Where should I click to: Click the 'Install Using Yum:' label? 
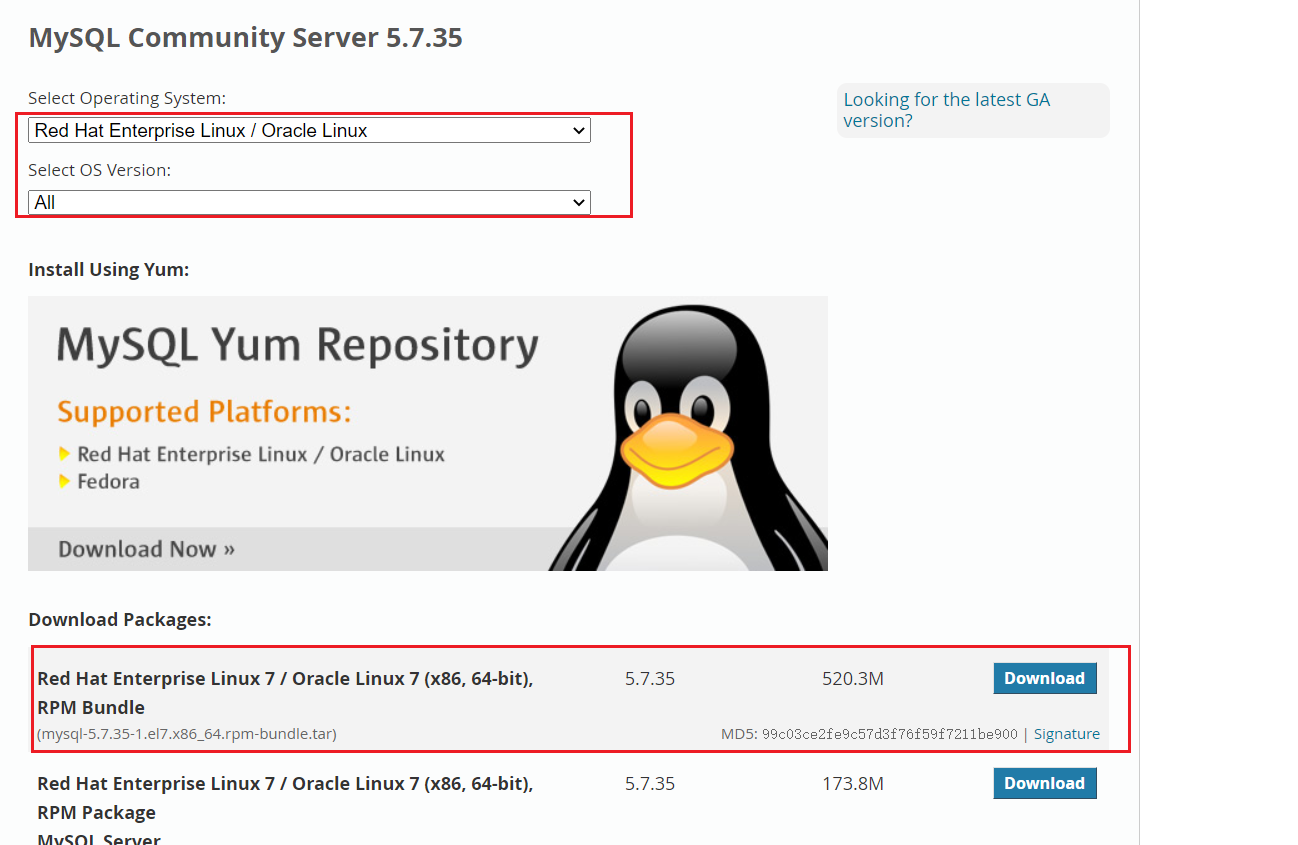point(109,270)
